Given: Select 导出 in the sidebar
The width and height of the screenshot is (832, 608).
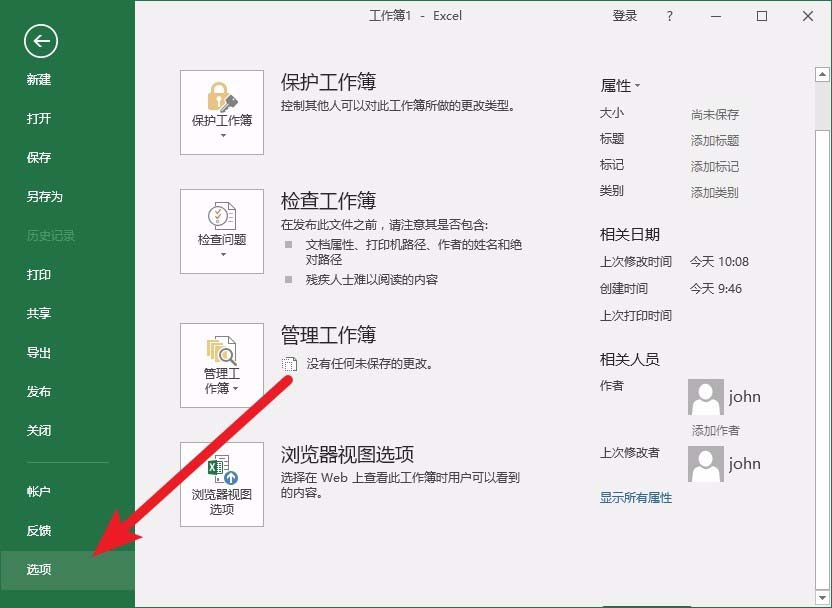Looking at the screenshot, I should coord(39,353).
